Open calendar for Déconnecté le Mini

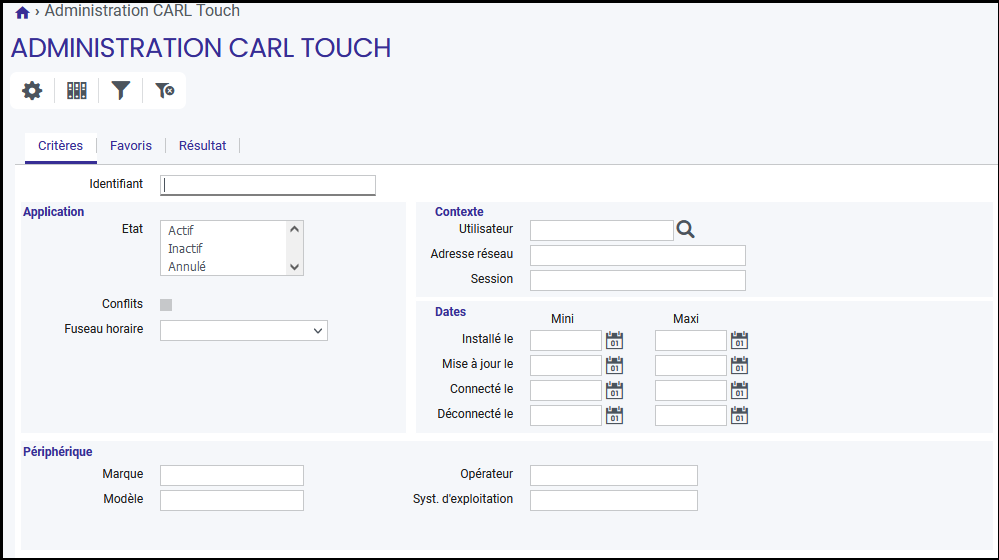click(614, 415)
